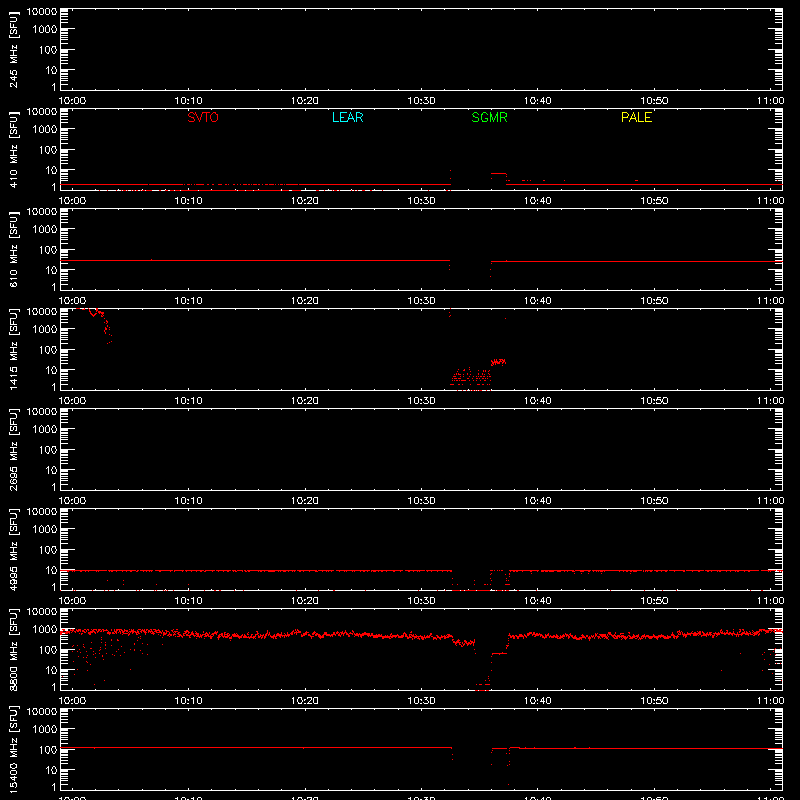
Task: Click the yellow PALE station label
Action: pos(636,117)
